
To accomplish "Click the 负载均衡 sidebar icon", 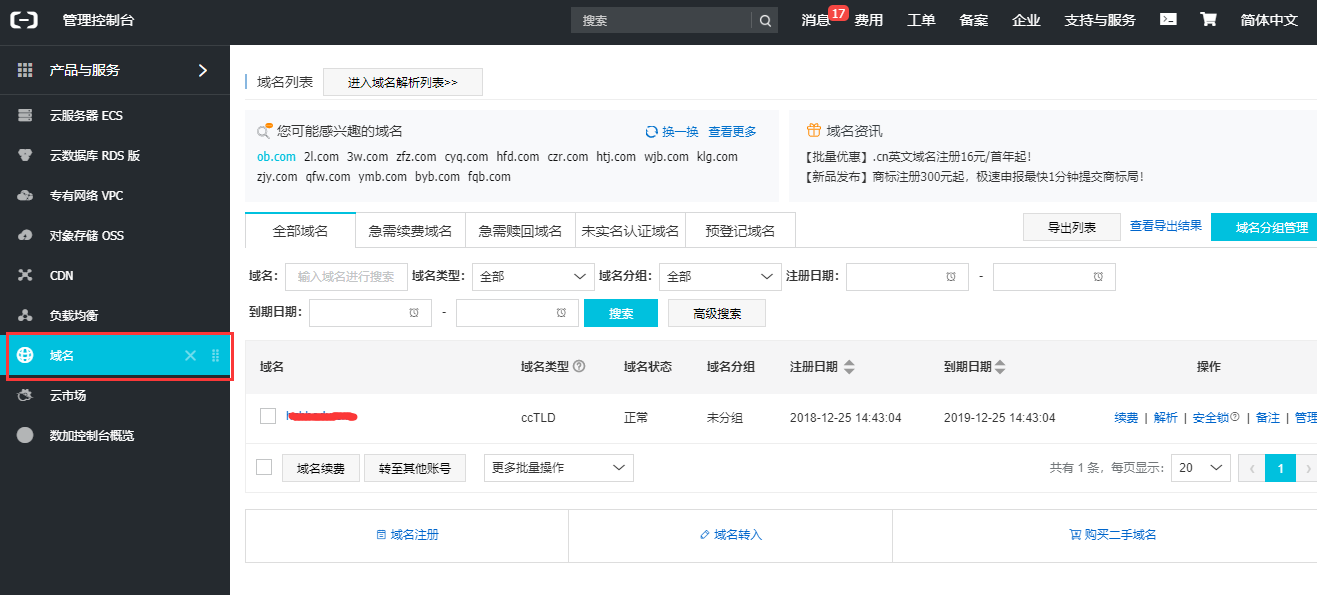I will (x=26, y=315).
